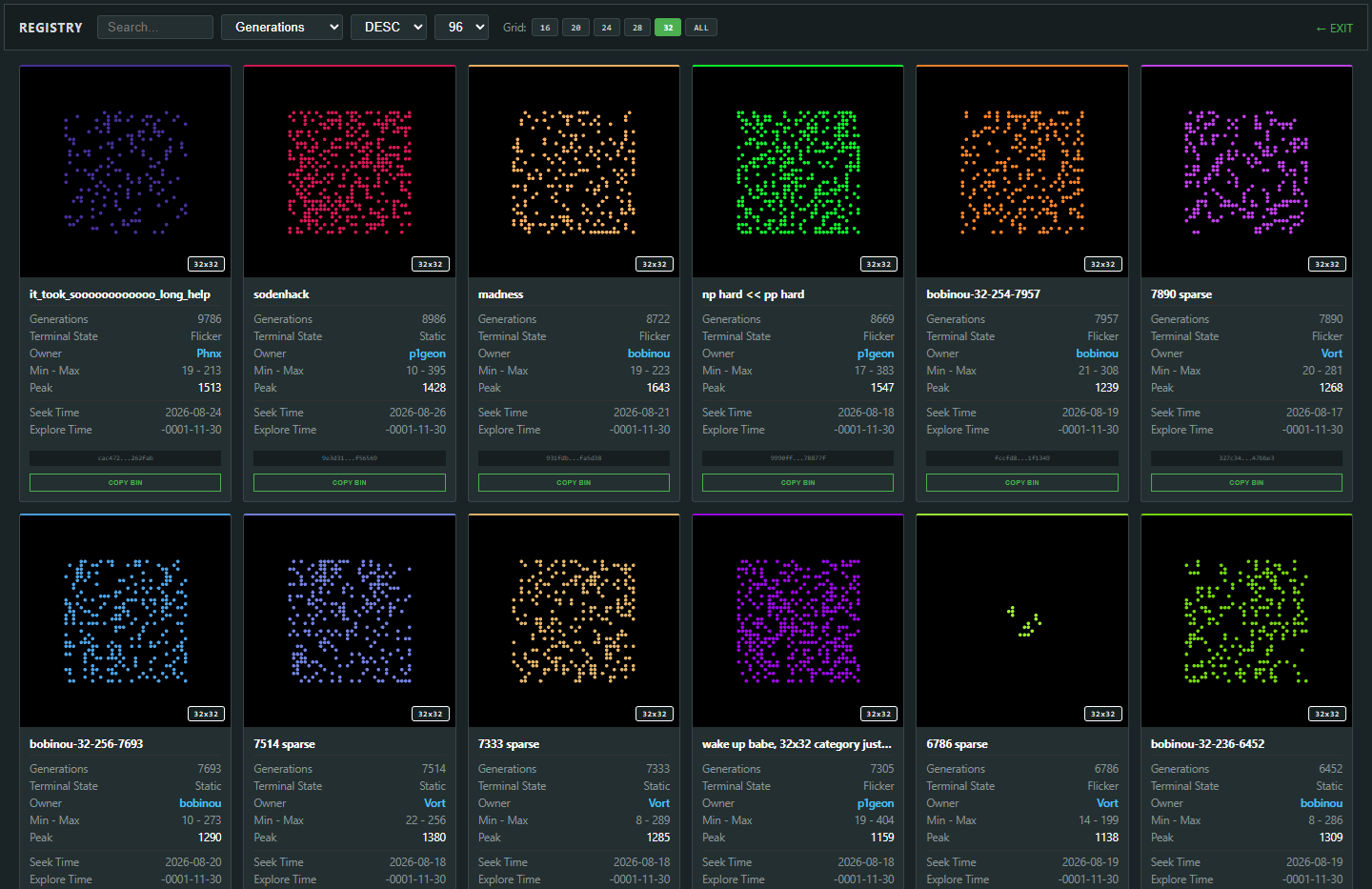The height and width of the screenshot is (889, 1372).
Task: Select the active grid size 32
Action: coord(668,28)
